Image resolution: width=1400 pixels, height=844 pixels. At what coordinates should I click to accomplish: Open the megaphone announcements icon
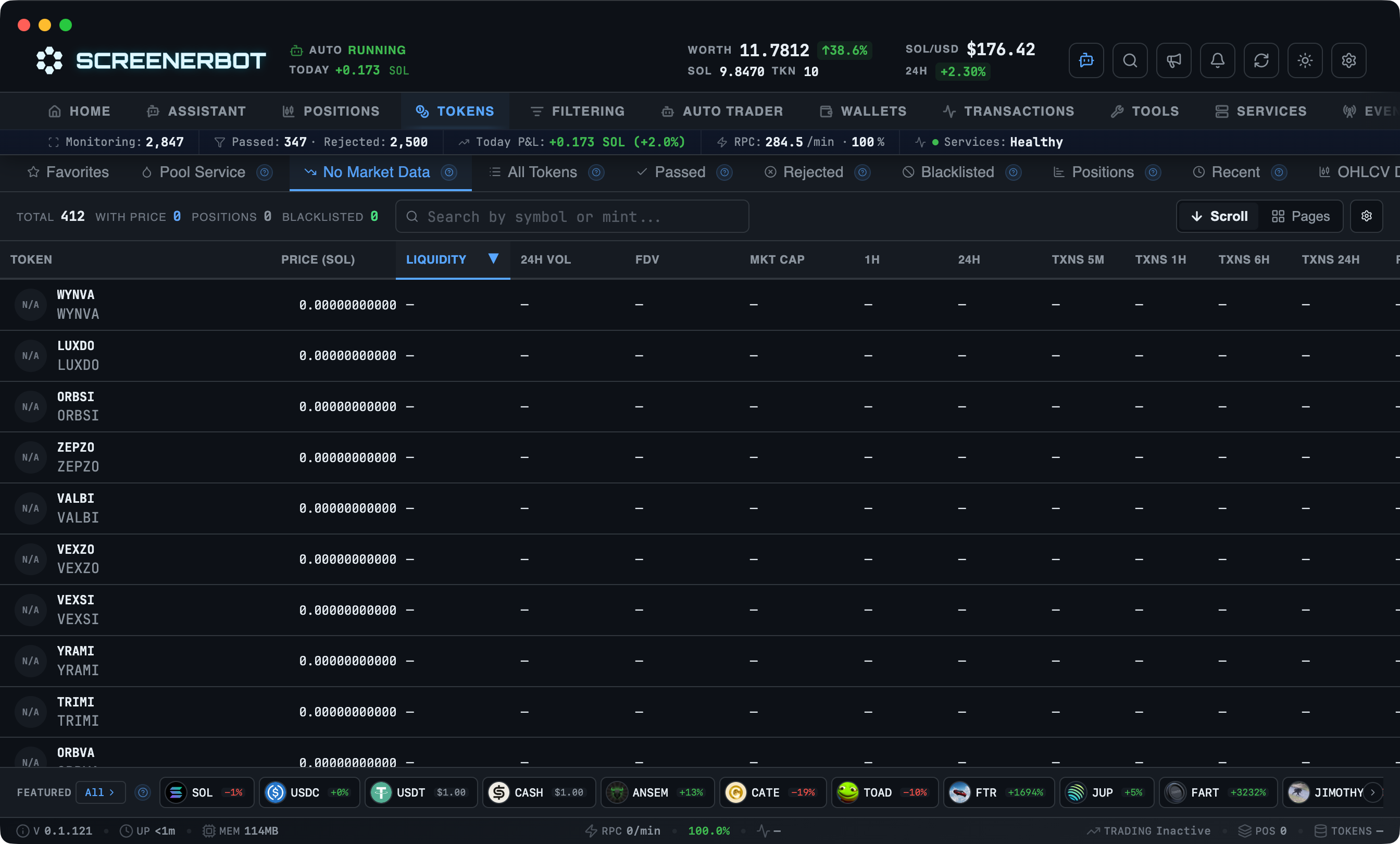tap(1173, 60)
